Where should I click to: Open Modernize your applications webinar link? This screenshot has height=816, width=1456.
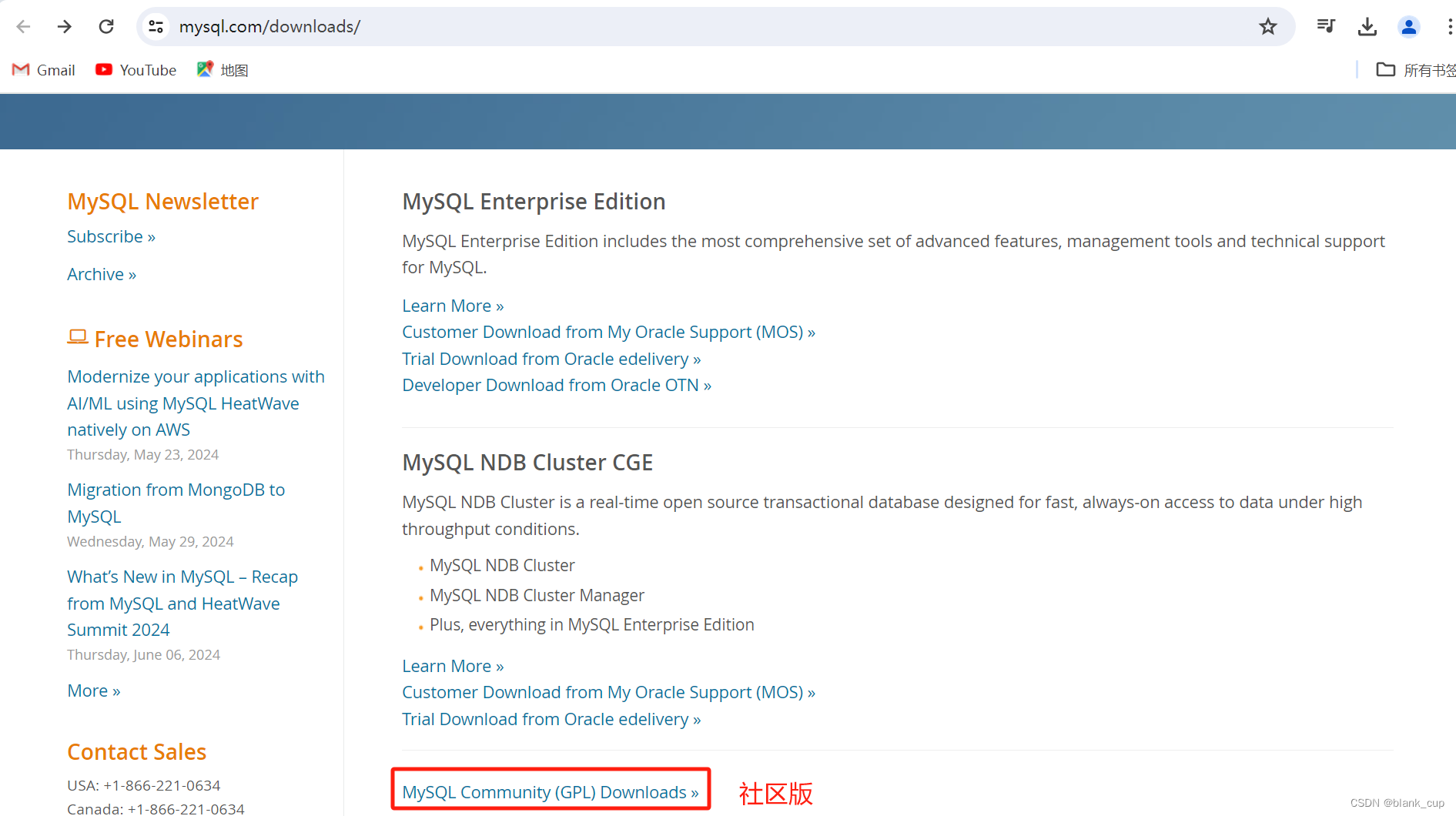(196, 403)
